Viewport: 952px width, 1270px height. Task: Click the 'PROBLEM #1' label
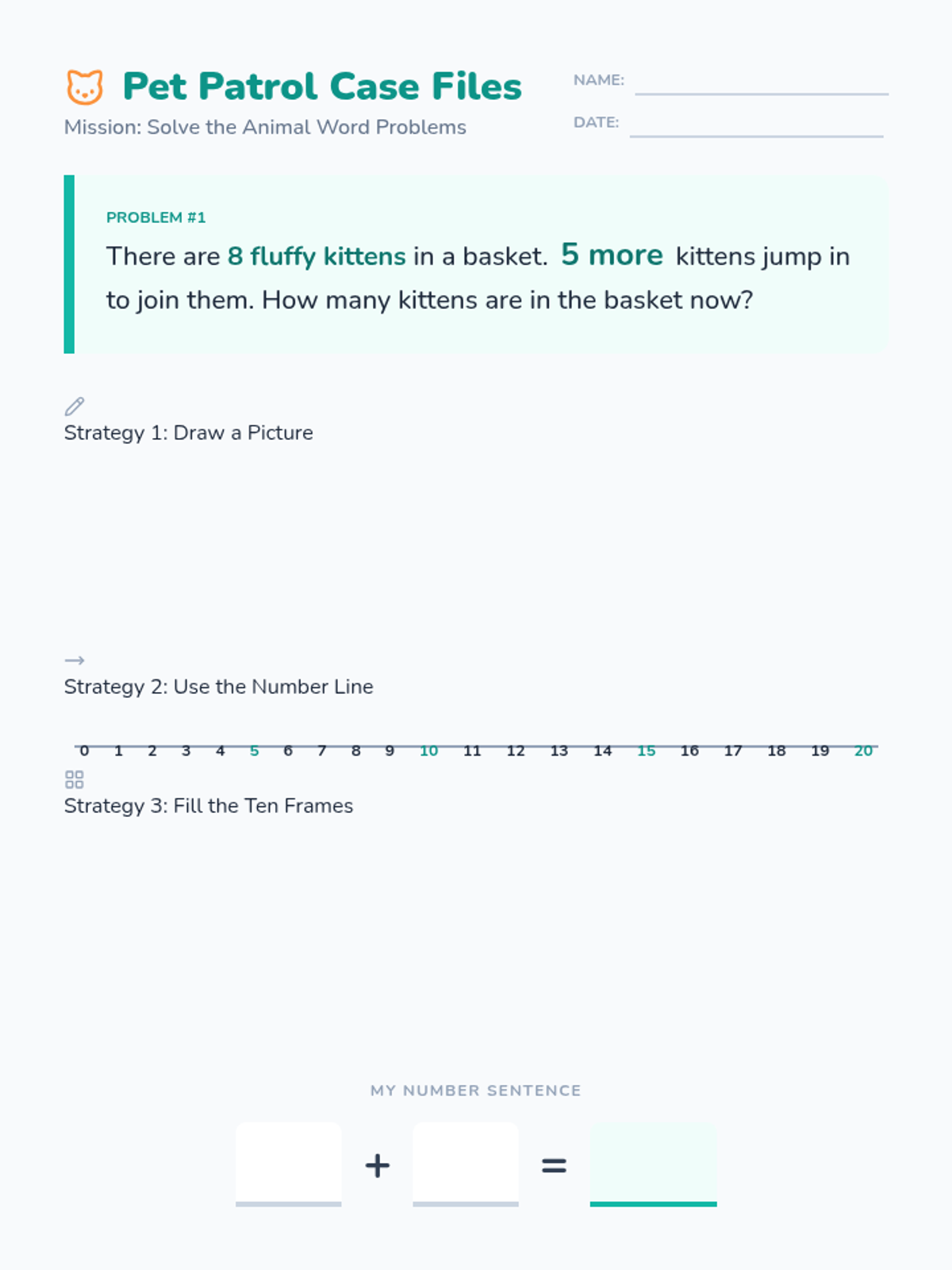156,217
